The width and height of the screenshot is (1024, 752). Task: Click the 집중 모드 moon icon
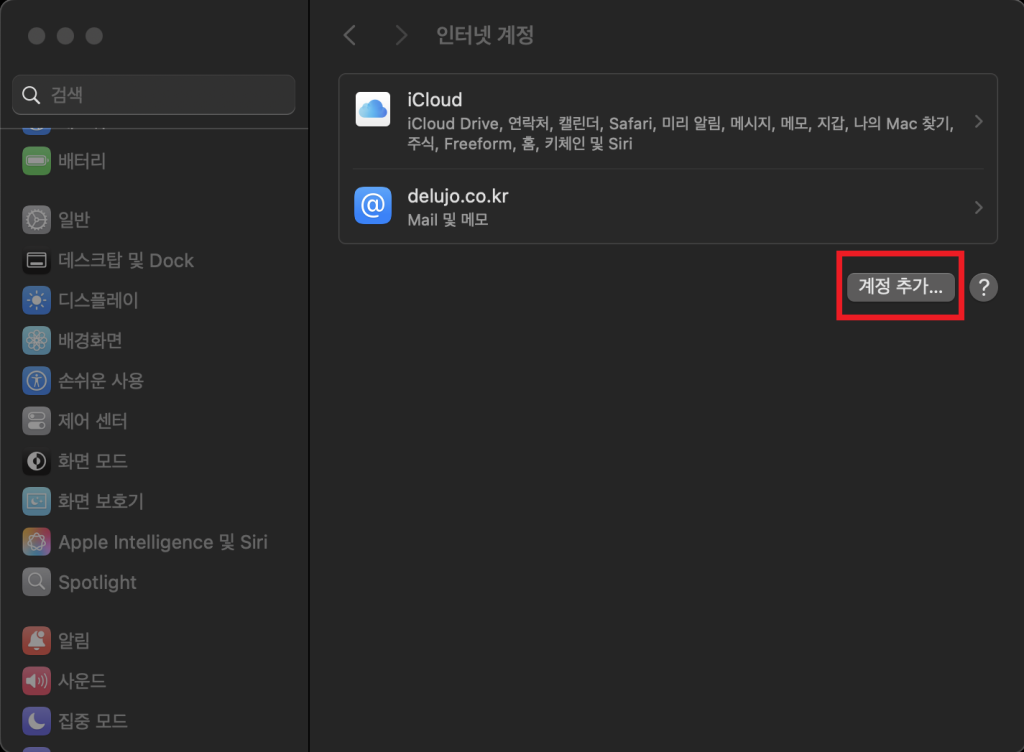(37, 721)
